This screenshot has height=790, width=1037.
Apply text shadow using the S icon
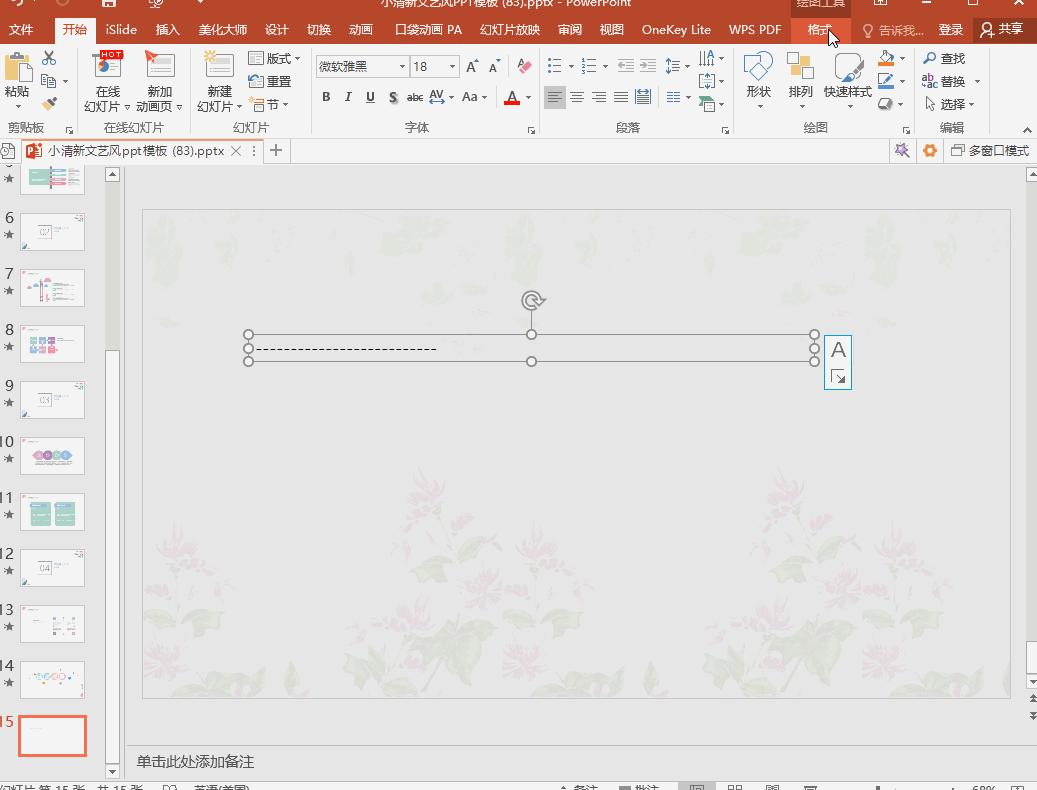393,96
